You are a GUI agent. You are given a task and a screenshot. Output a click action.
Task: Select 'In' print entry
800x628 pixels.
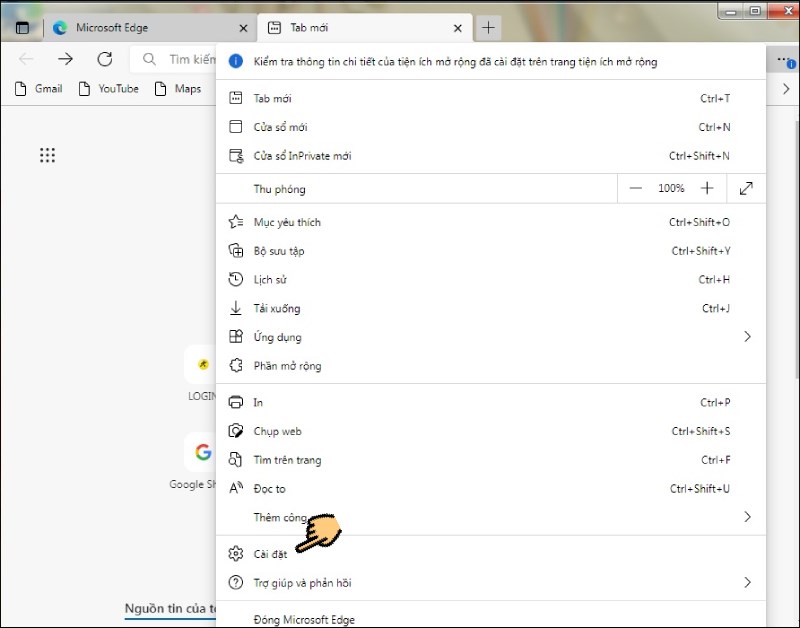click(x=491, y=403)
